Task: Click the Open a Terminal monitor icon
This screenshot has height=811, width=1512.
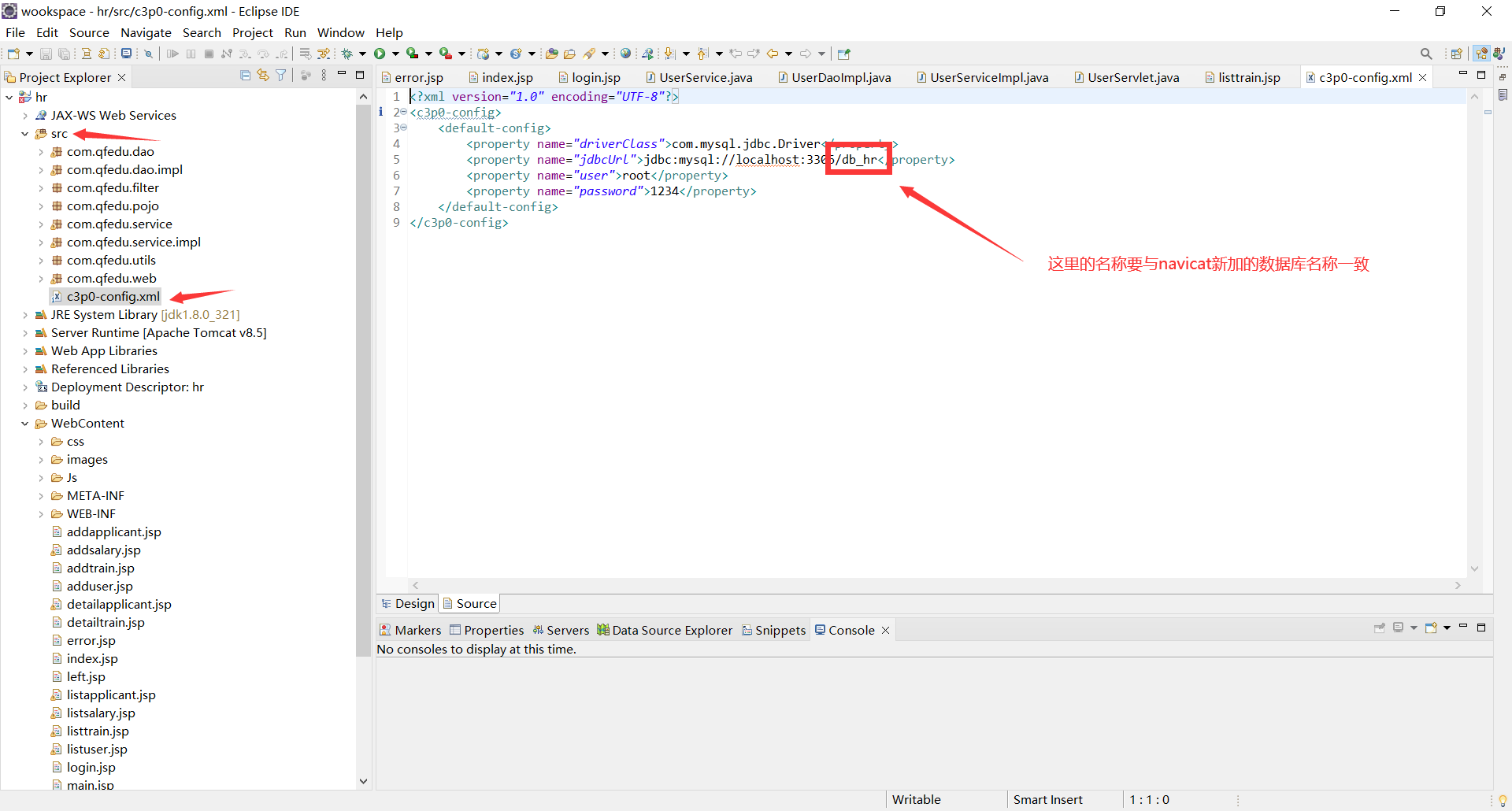Action: click(126, 54)
